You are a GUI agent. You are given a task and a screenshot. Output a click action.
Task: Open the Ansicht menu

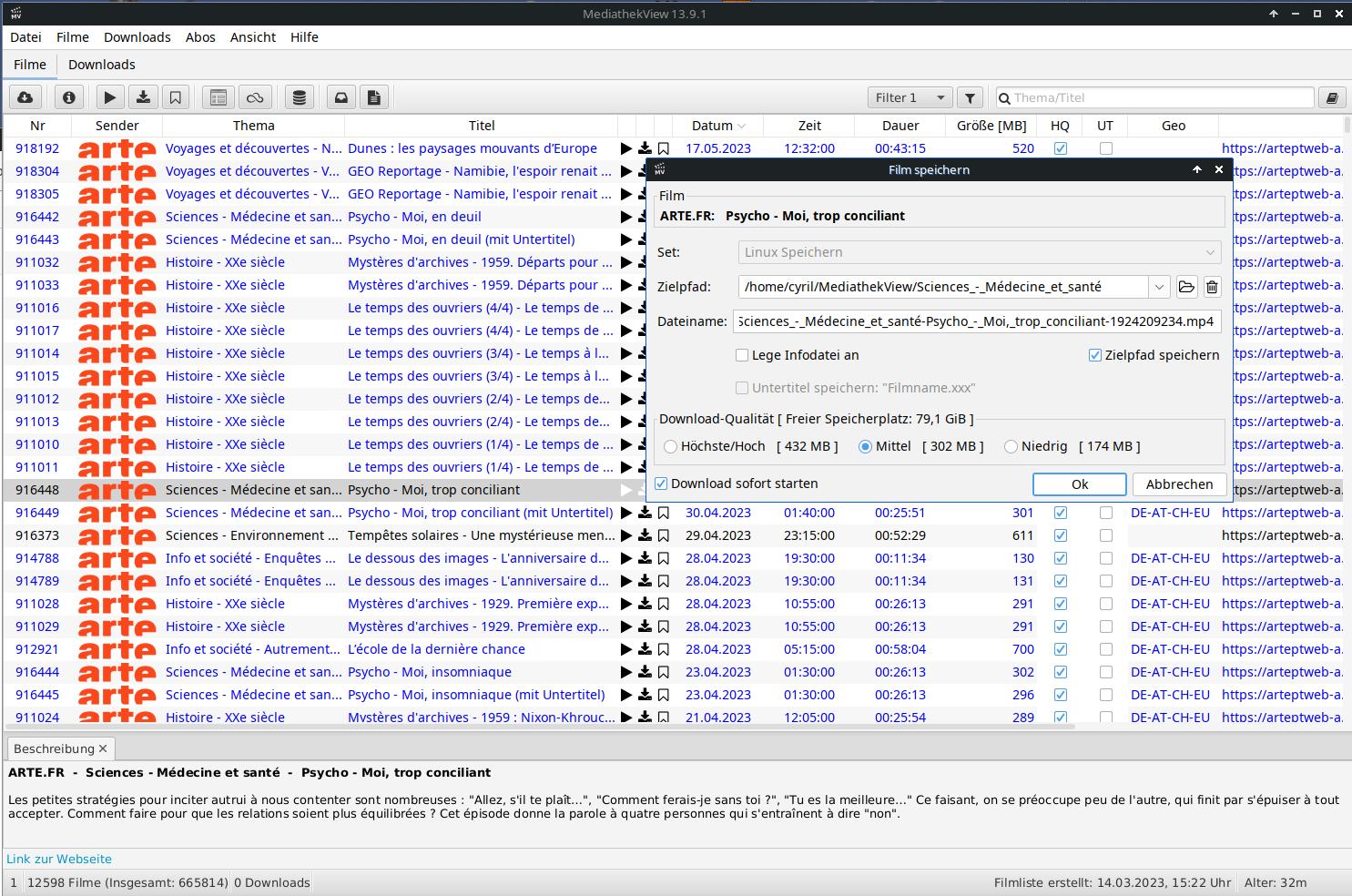(253, 37)
